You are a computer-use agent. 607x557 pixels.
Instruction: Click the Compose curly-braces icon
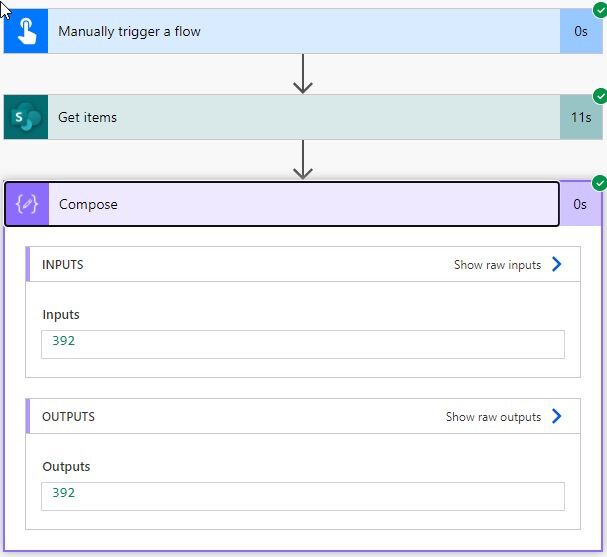tap(27, 204)
